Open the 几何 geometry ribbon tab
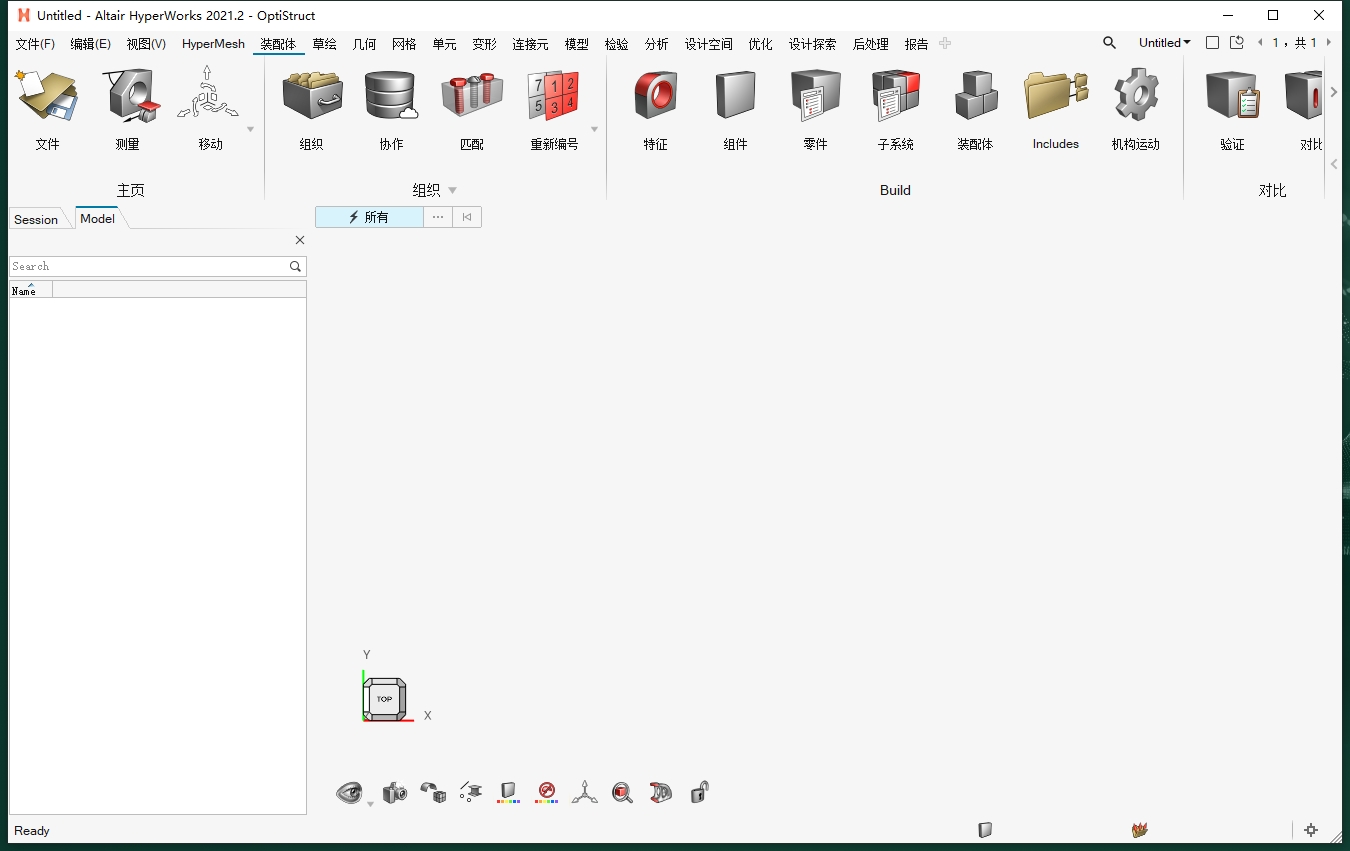Screen dimensions: 1350x851 coord(364,44)
